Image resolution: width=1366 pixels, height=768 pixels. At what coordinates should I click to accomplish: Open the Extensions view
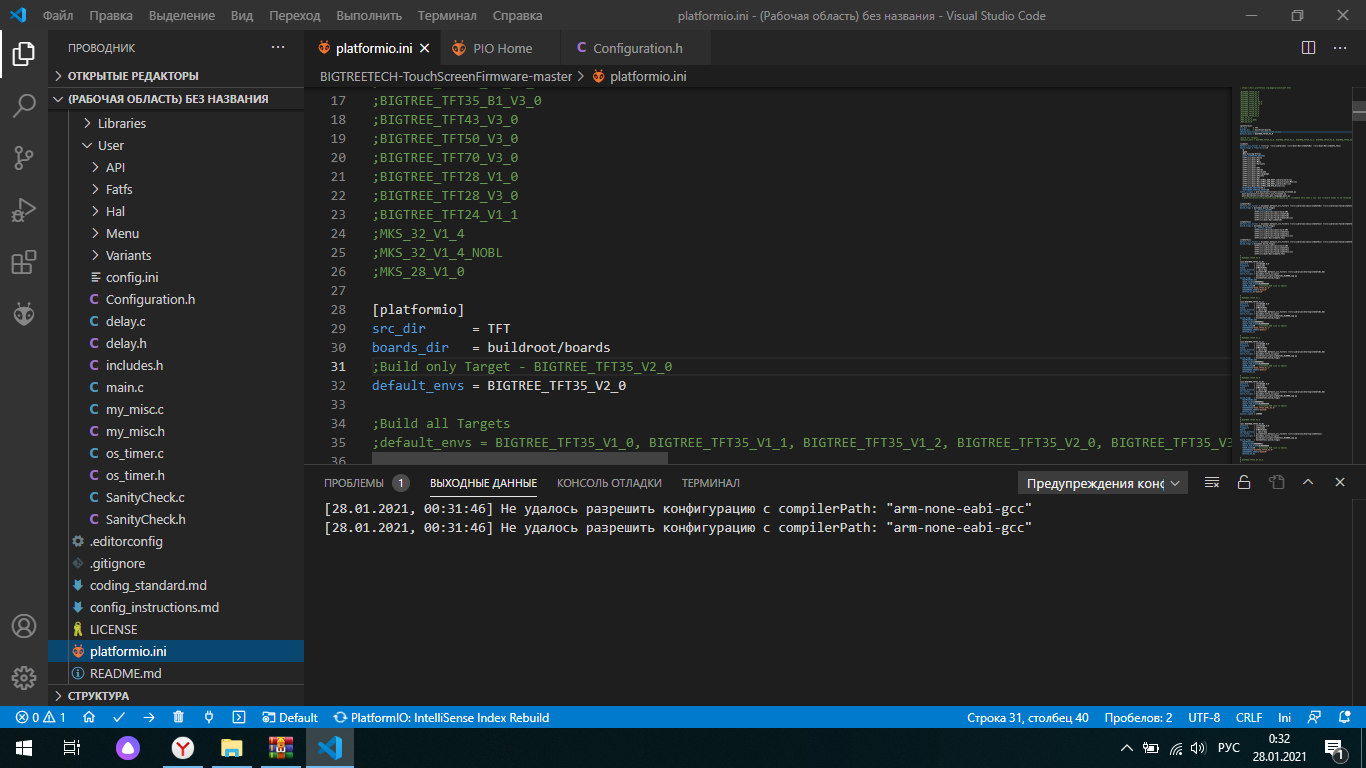24,262
